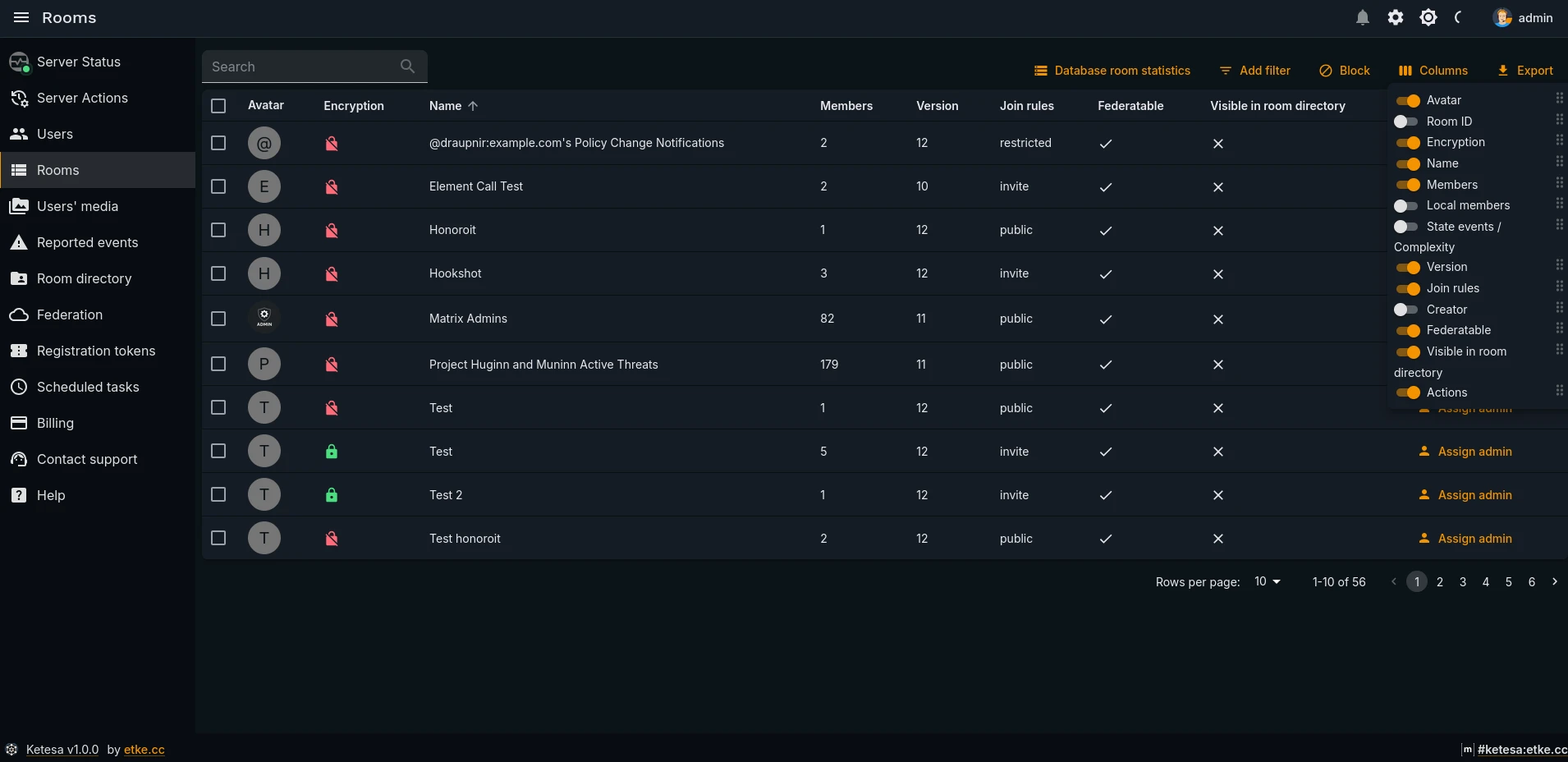The width and height of the screenshot is (1568, 762).
Task: Click avatar of Project Huginn room
Action: 264,364
